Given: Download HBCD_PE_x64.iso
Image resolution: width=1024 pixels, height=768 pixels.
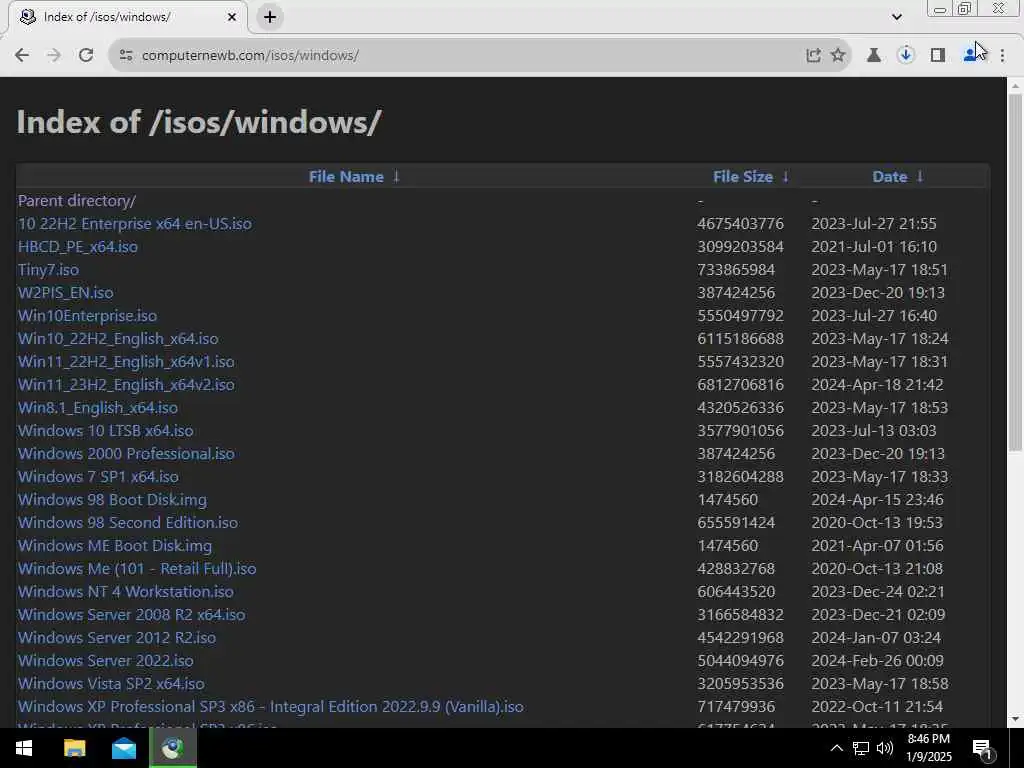Looking at the screenshot, I should (x=78, y=247).
